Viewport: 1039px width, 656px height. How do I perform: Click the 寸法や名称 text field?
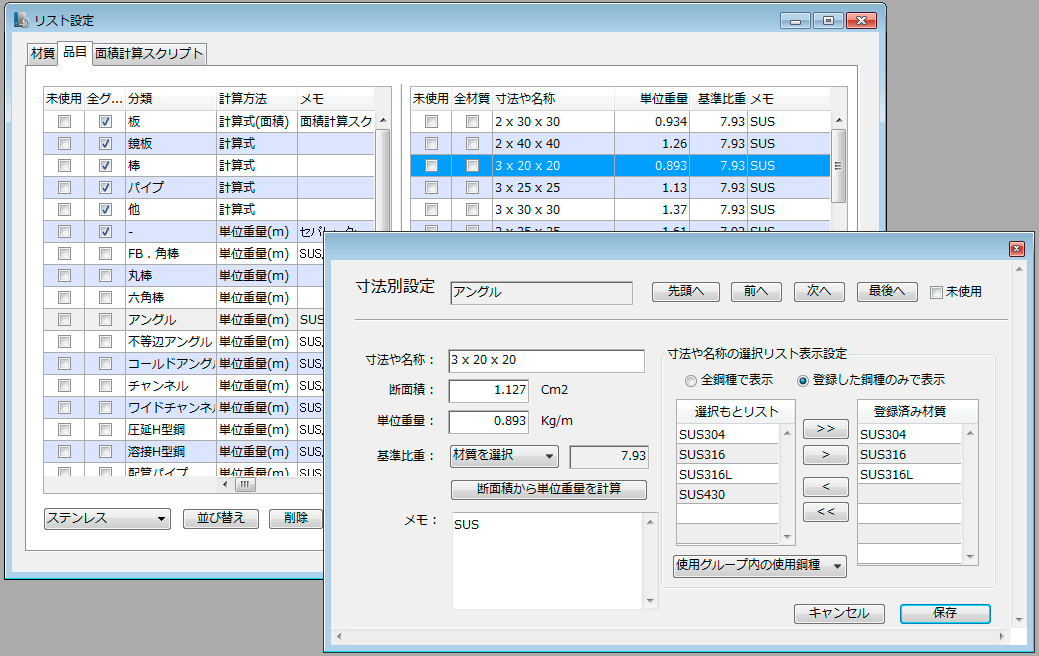coord(547,360)
